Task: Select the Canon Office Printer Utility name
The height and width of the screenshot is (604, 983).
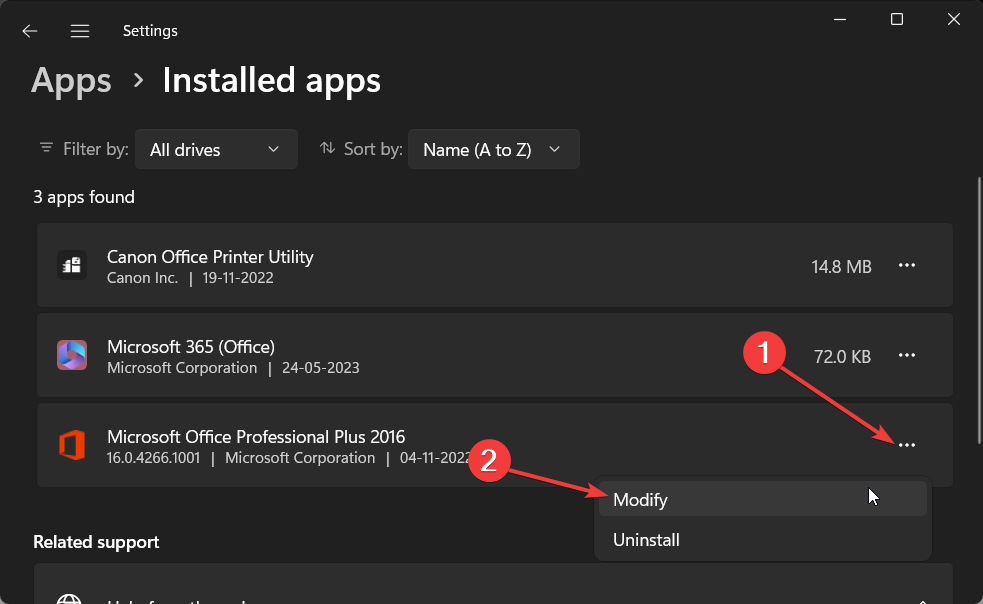Action: point(210,257)
